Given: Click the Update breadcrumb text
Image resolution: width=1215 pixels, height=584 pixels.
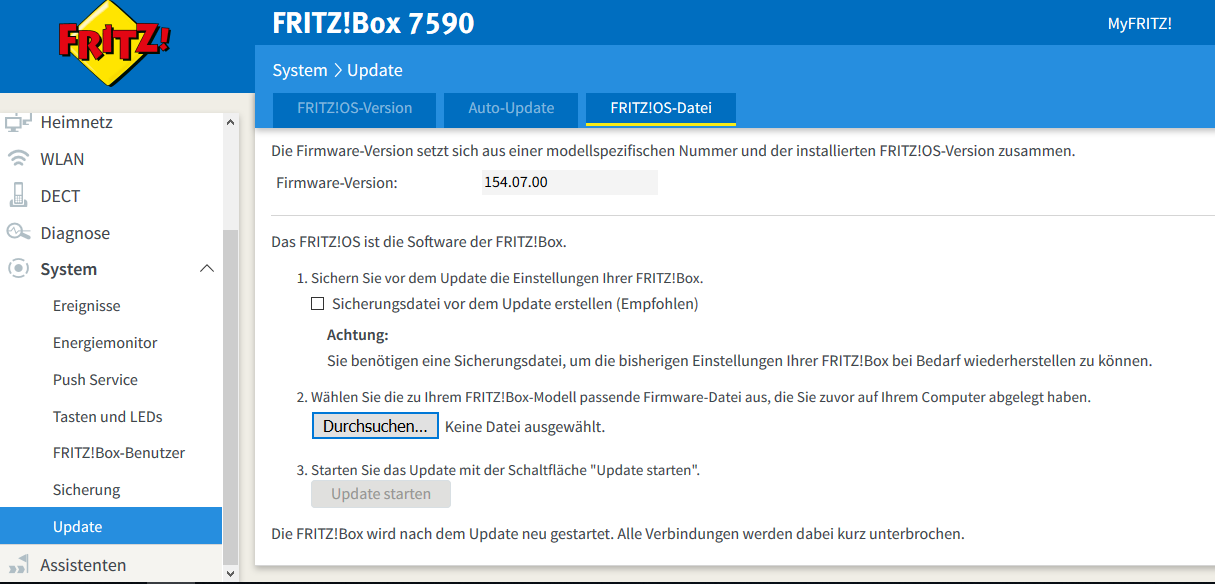Looking at the screenshot, I should point(375,70).
